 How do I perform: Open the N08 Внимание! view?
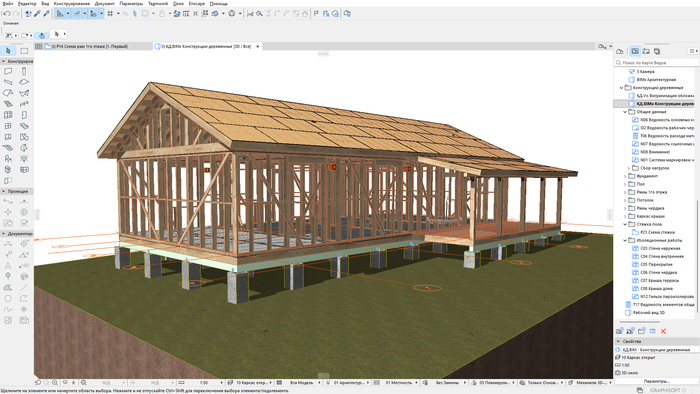pyautogui.click(x=655, y=152)
